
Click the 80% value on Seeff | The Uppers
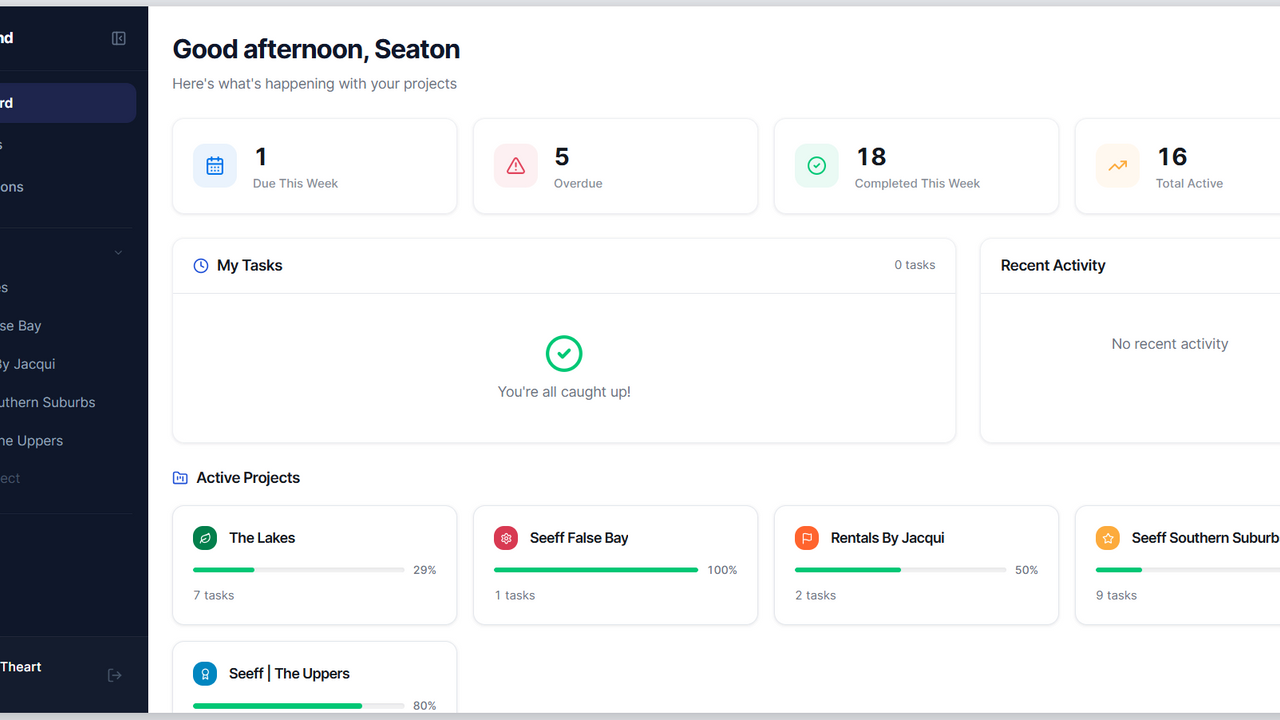425,706
